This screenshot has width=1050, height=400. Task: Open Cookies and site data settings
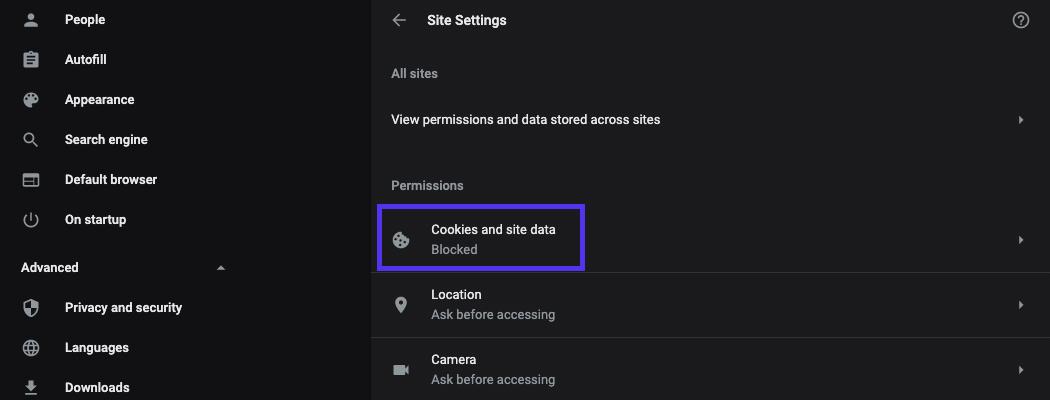click(493, 239)
